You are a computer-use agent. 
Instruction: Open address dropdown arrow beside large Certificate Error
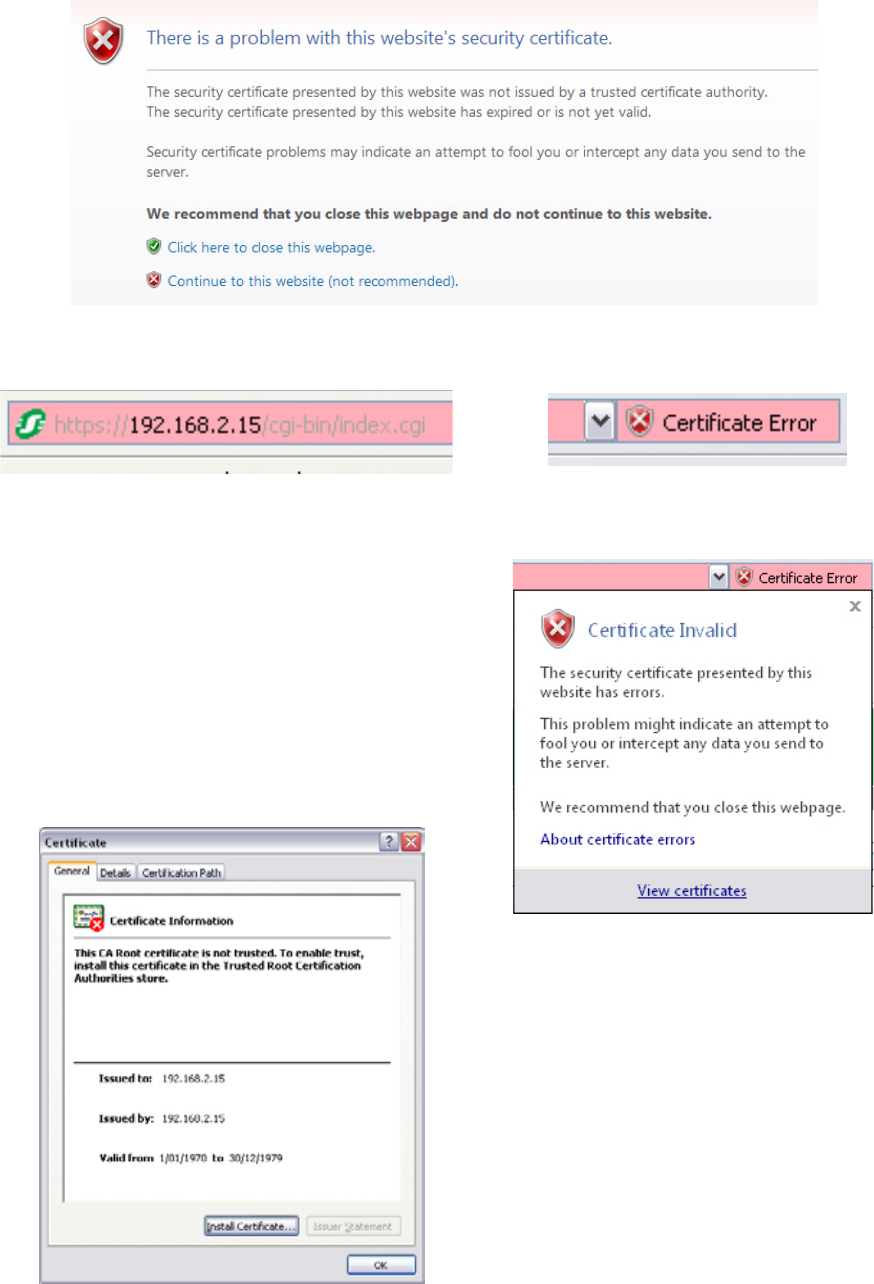pyautogui.click(x=598, y=423)
